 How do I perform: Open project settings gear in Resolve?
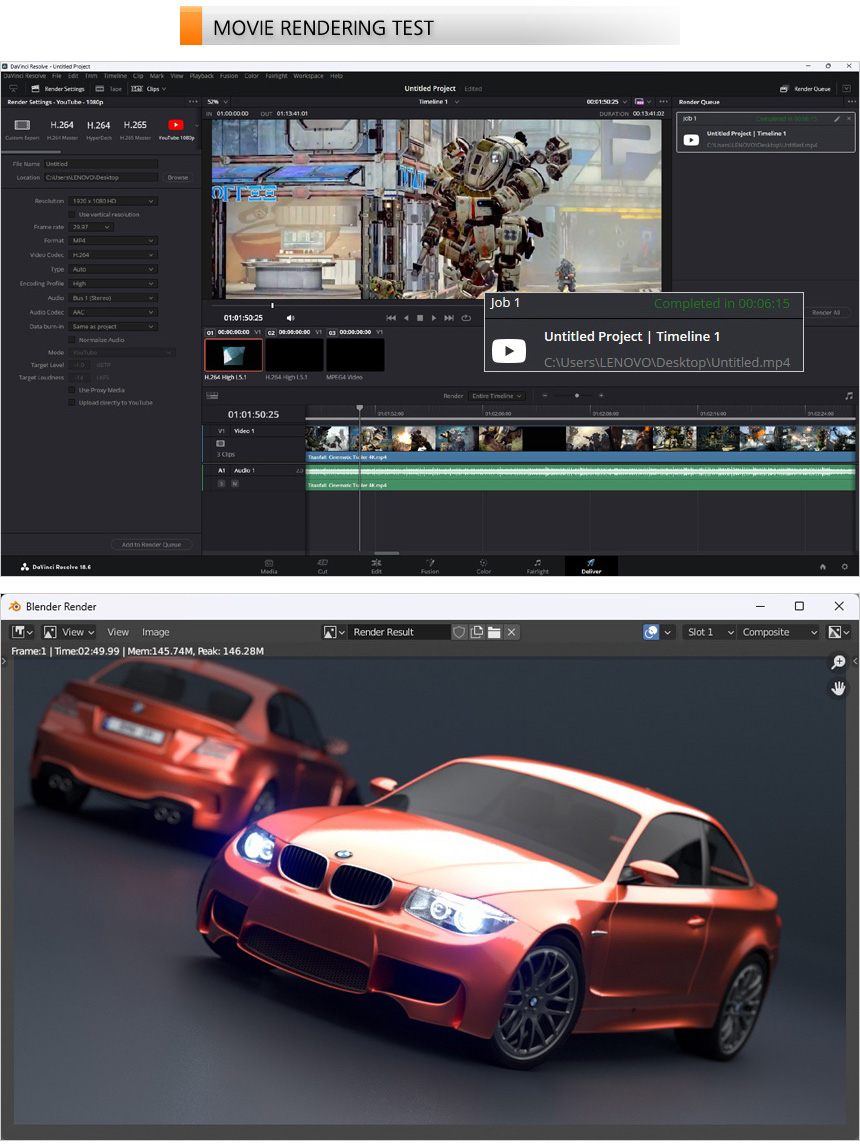point(845,567)
